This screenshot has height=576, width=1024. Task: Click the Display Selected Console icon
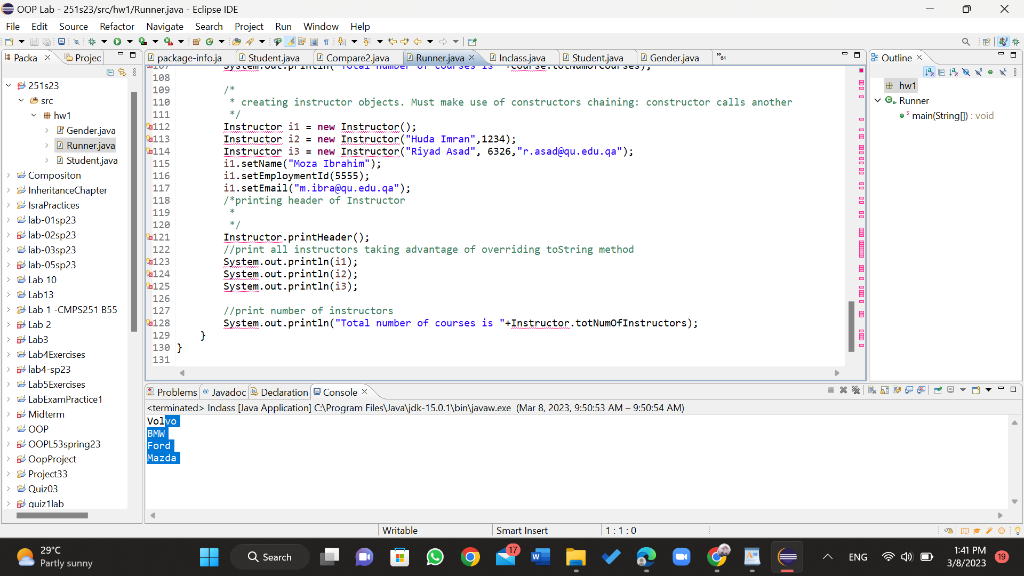point(950,390)
